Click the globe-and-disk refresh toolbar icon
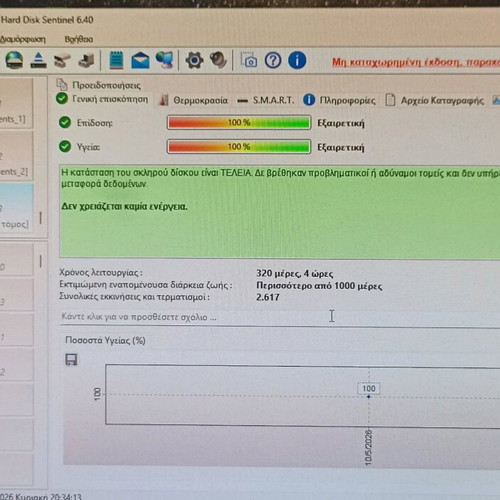Viewport: 500px width, 500px height. coord(14,60)
